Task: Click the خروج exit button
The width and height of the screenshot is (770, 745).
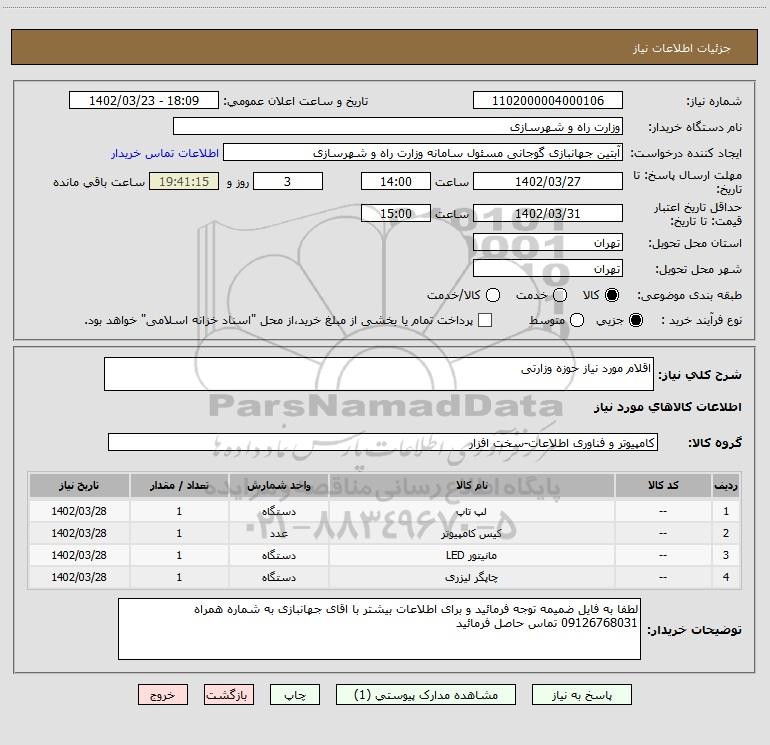Action: coord(163,695)
